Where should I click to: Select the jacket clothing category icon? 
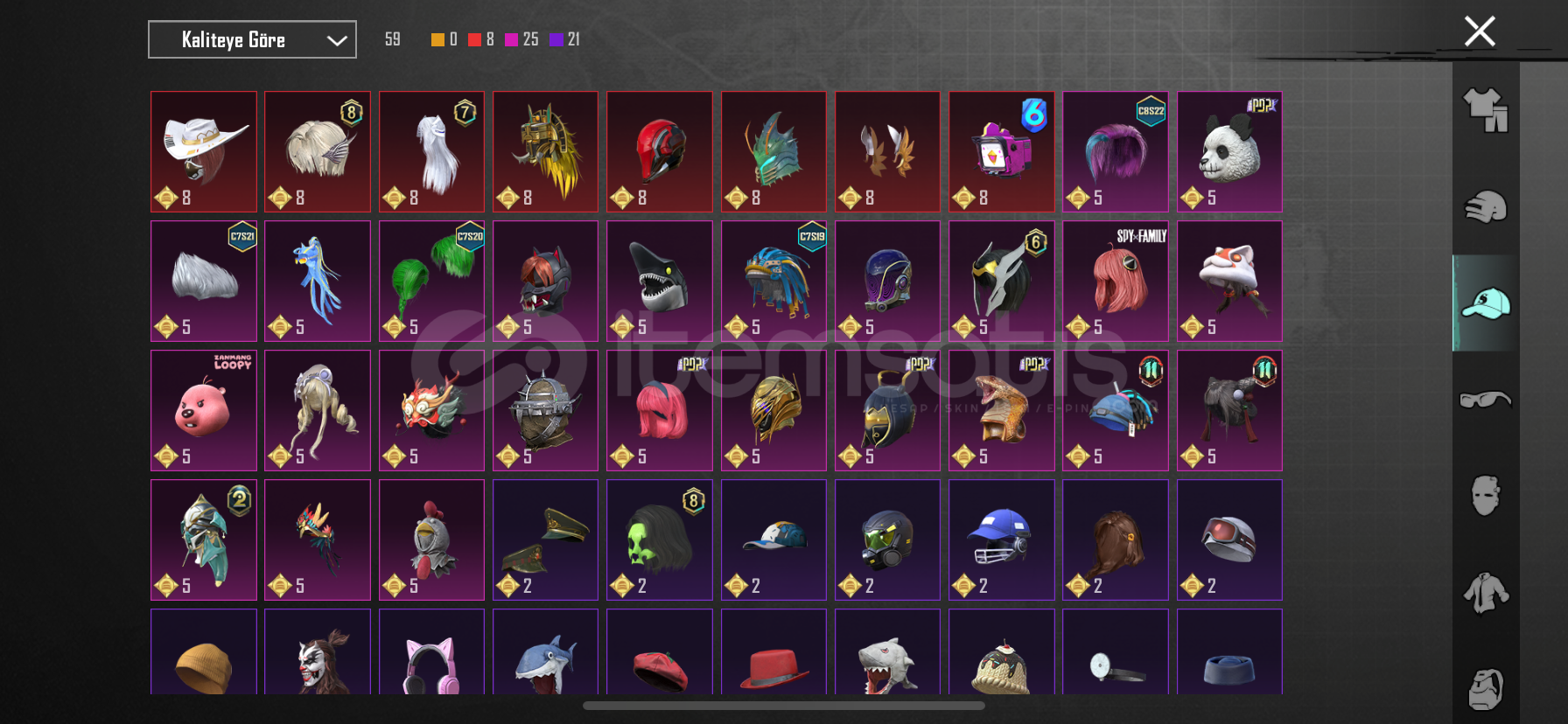tap(1486, 593)
